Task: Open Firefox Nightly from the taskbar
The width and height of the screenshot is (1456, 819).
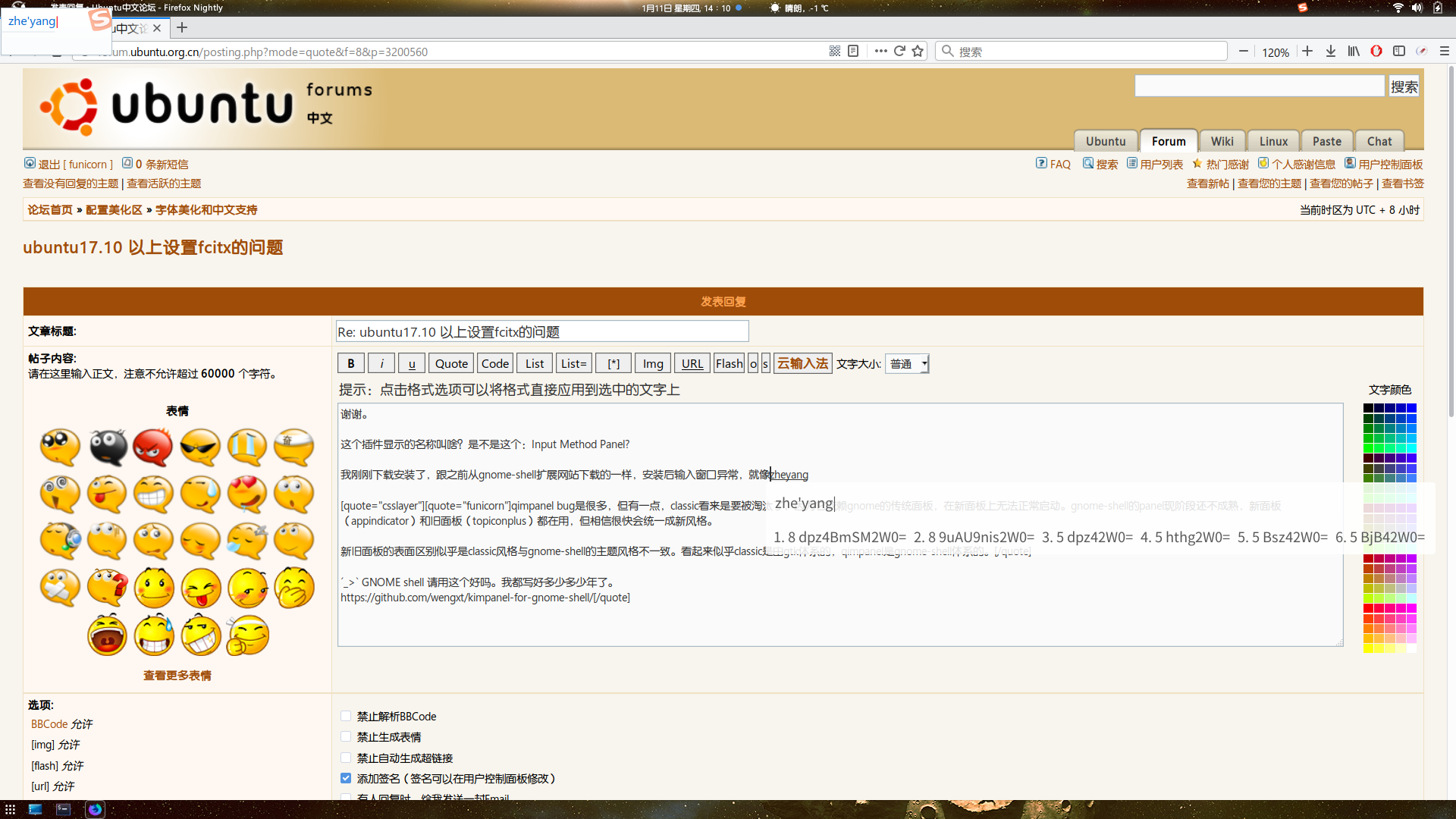Action: (95, 809)
